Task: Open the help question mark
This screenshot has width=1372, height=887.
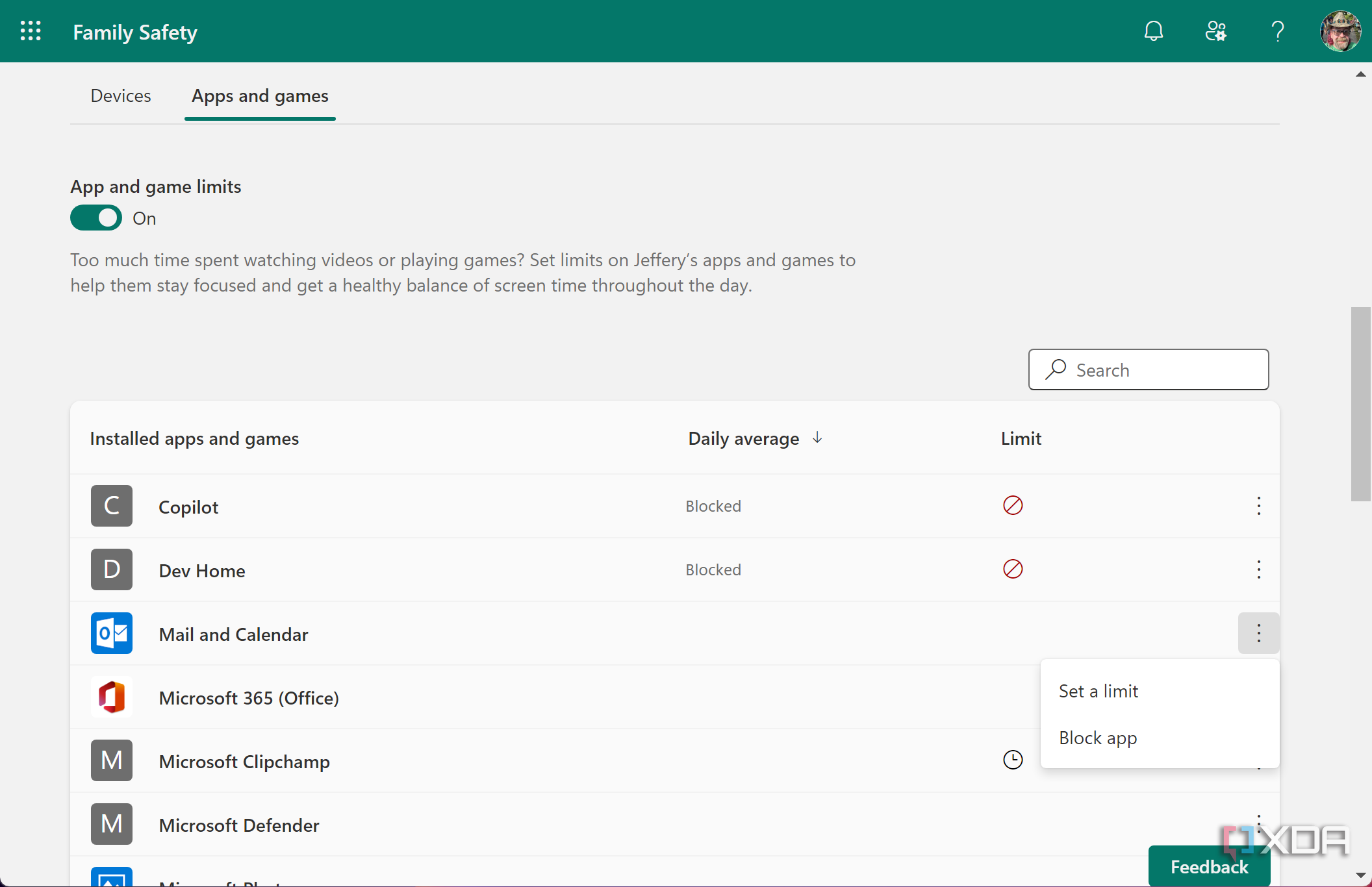Action: pyautogui.click(x=1278, y=31)
